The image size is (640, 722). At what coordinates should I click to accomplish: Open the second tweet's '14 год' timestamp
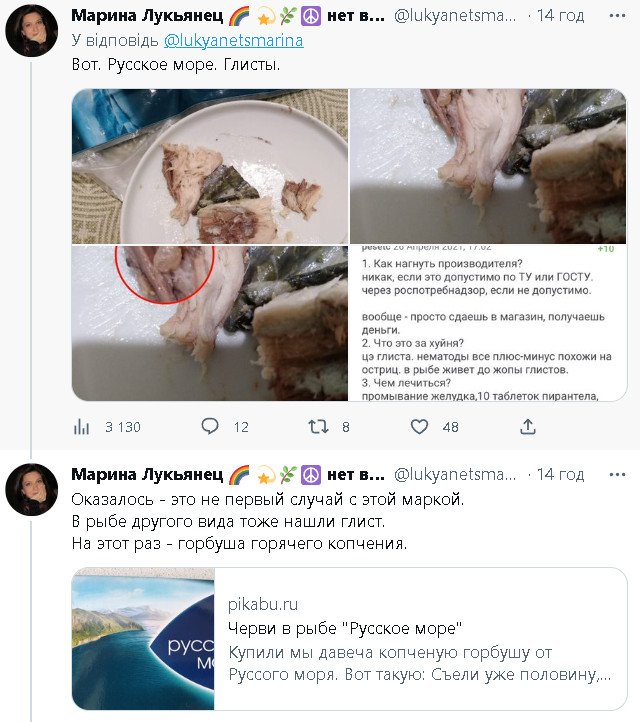[x=560, y=474]
